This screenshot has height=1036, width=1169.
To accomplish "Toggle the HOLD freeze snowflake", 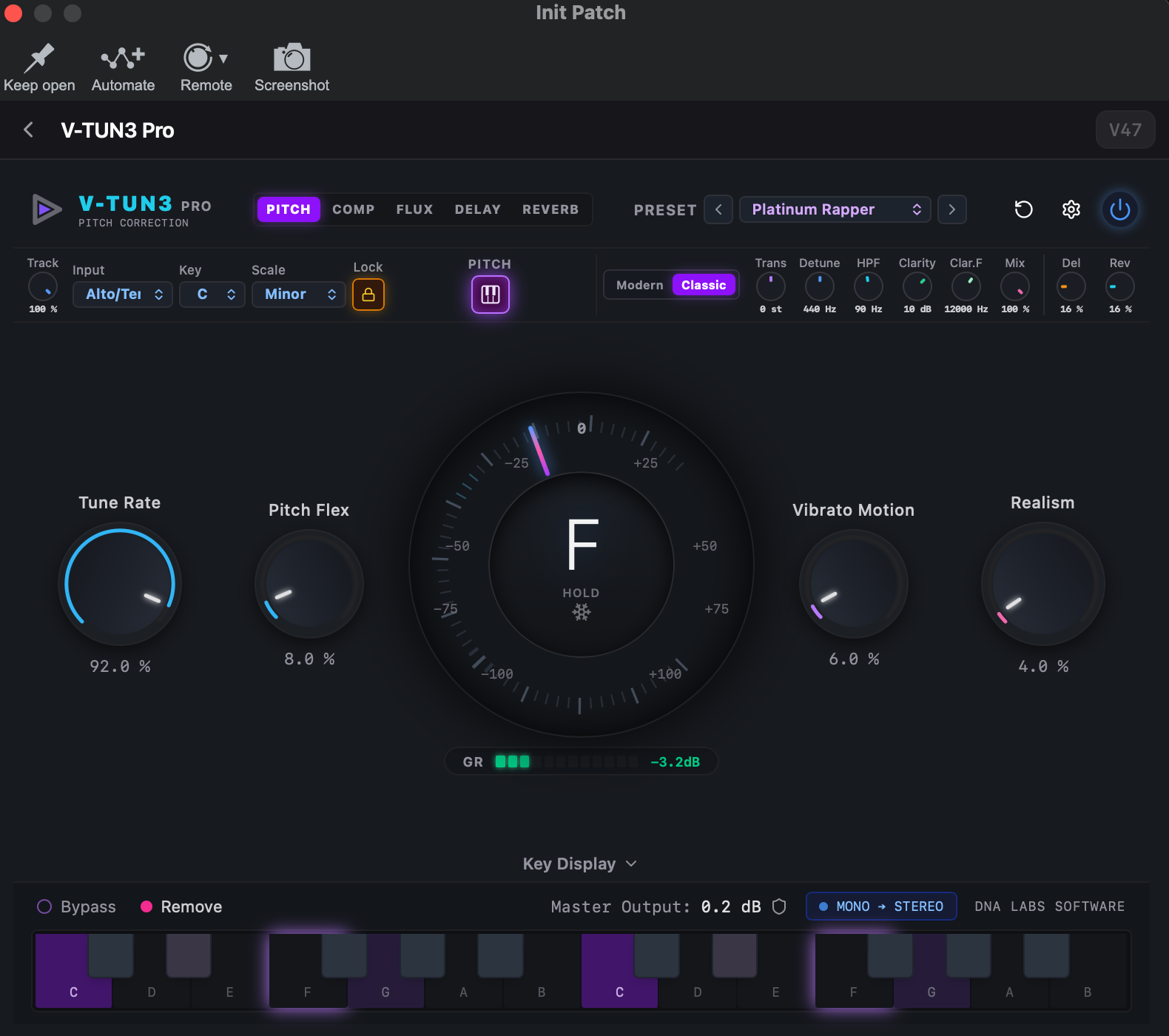I will click(582, 612).
